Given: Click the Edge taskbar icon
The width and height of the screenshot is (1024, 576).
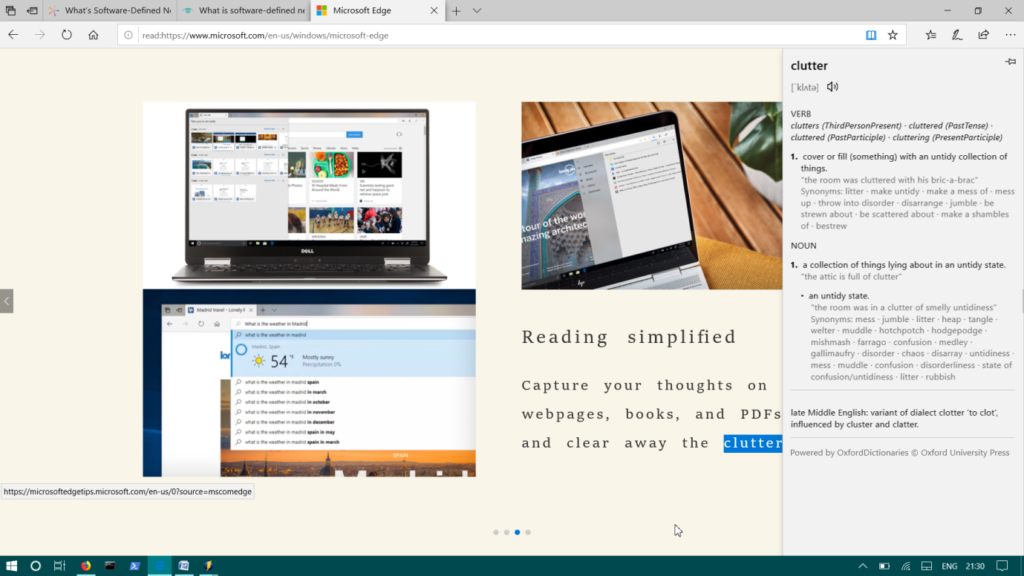Looking at the screenshot, I should coord(159,566).
